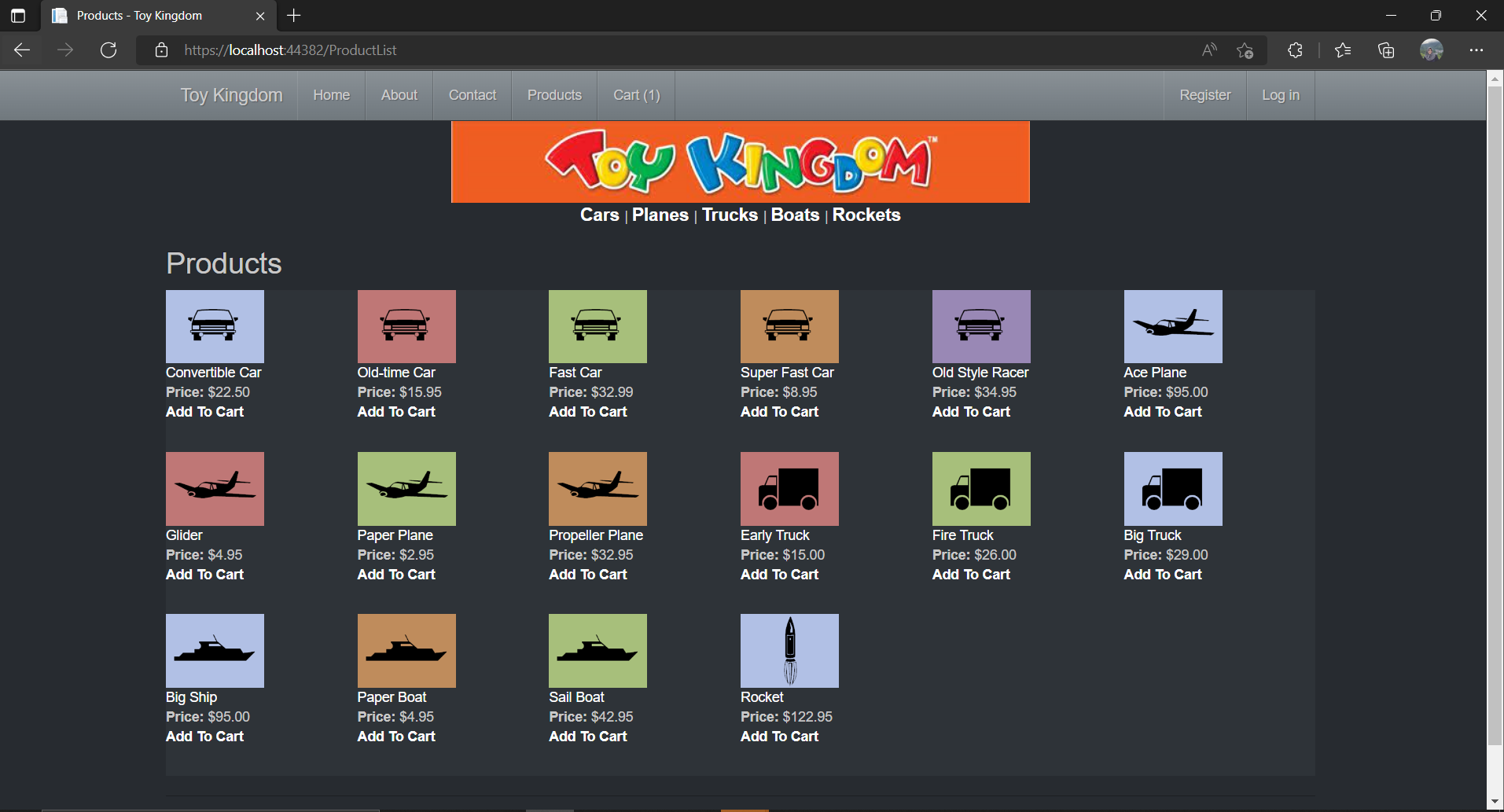This screenshot has width=1504, height=812.
Task: Select the Ace Plane product image
Action: [1173, 326]
